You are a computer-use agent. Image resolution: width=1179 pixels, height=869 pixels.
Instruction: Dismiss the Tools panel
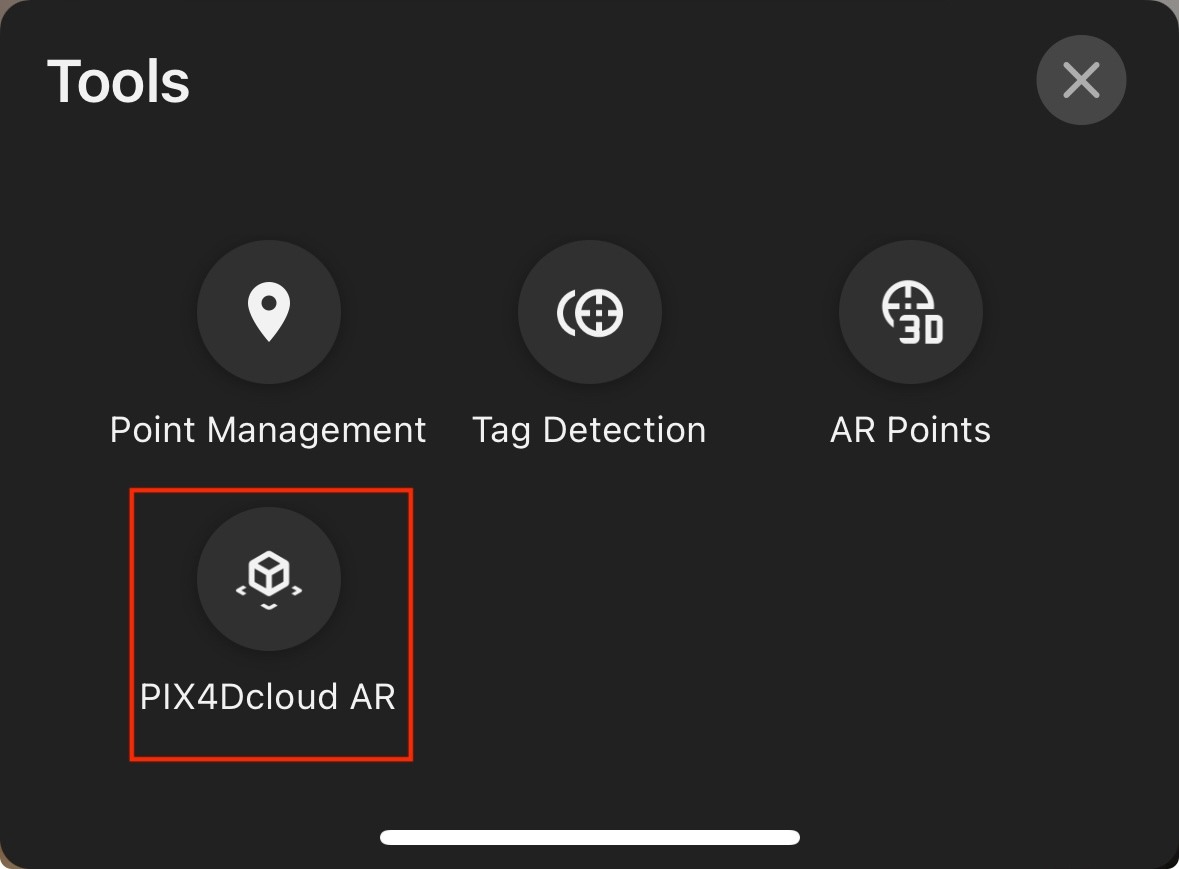click(1081, 80)
